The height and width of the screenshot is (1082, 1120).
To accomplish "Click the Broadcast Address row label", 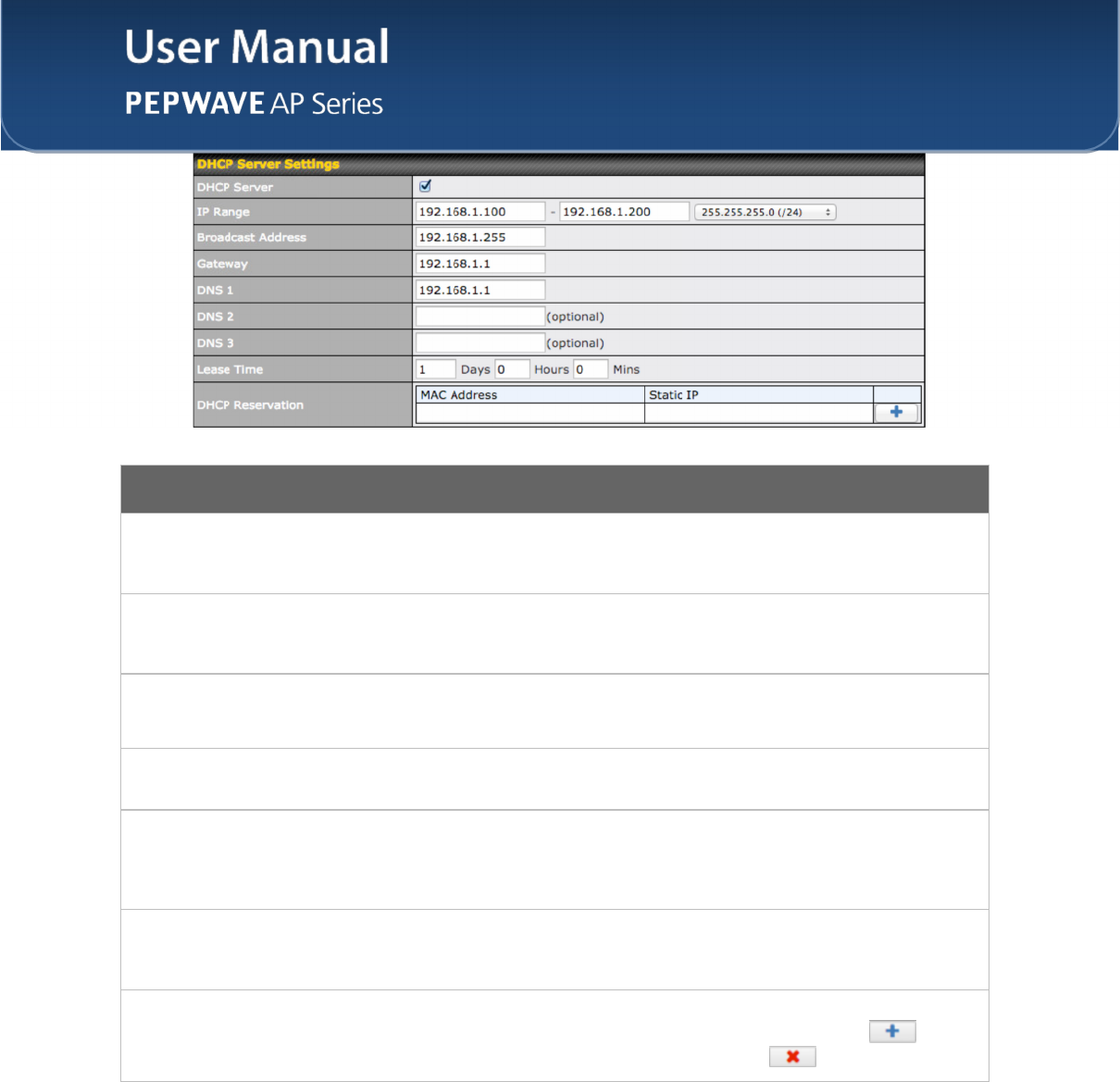I will point(251,238).
